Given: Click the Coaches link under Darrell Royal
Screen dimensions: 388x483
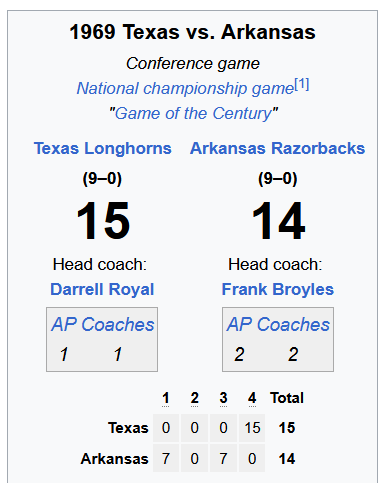Looking at the screenshot, I should (118, 324).
